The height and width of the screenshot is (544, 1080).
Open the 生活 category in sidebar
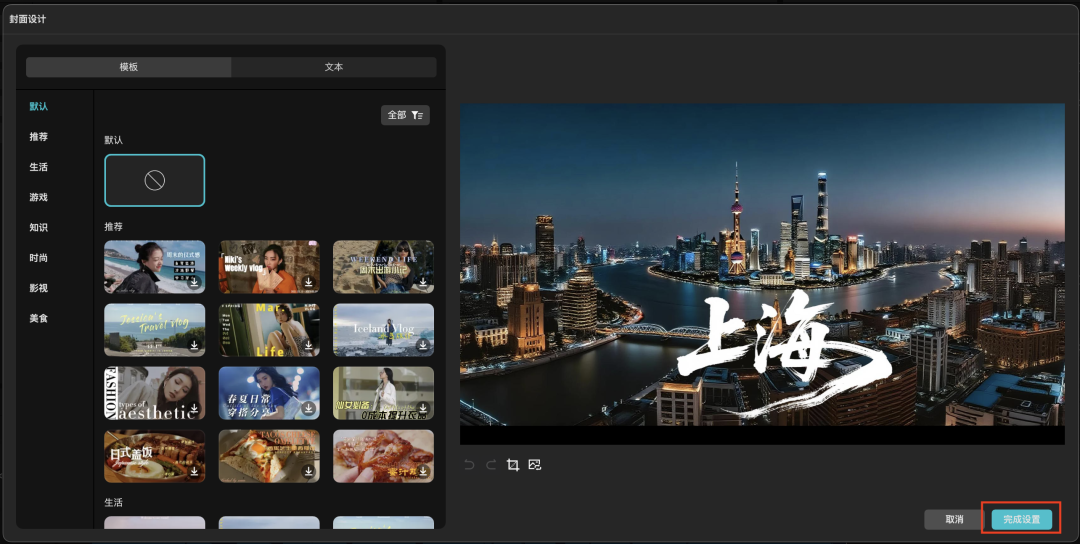point(39,167)
